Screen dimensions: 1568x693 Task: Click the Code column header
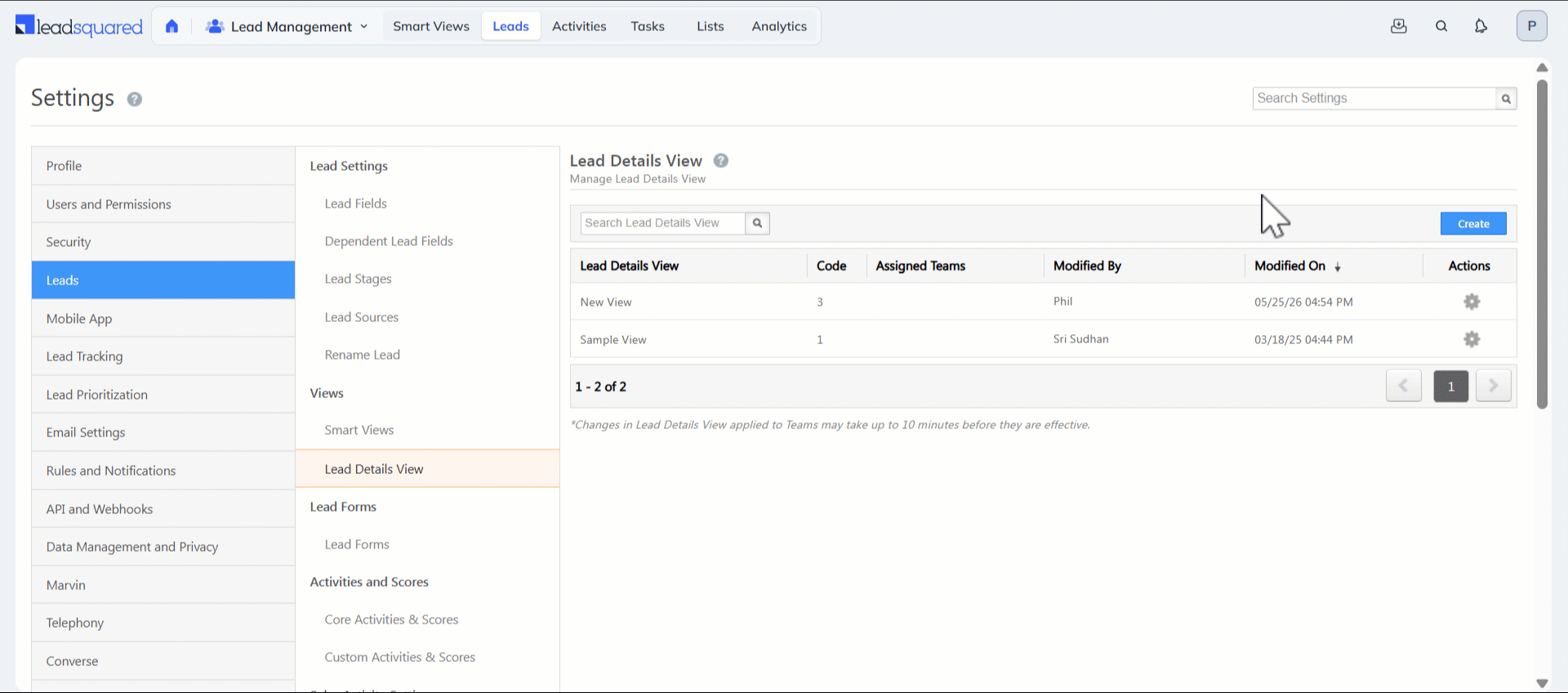(x=831, y=266)
